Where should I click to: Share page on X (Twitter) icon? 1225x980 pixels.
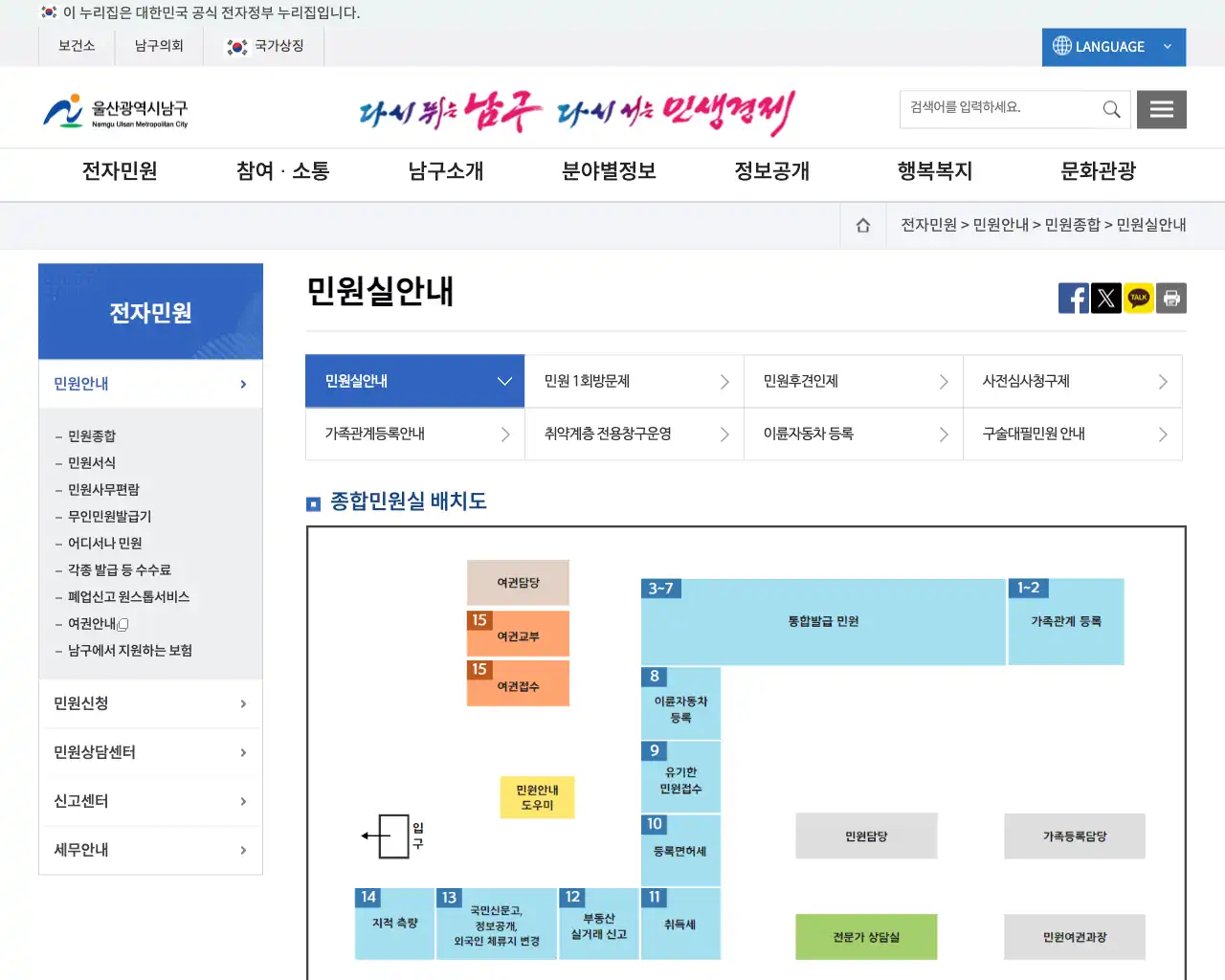[x=1106, y=298]
